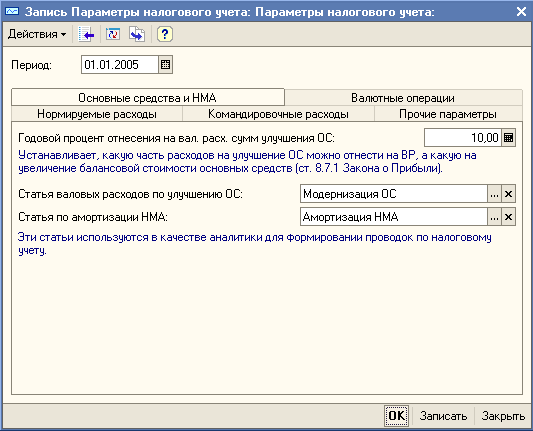Screen dimensions: 533x431
Task: Clear the Модернизация ОС field with X
Action: 509,194
